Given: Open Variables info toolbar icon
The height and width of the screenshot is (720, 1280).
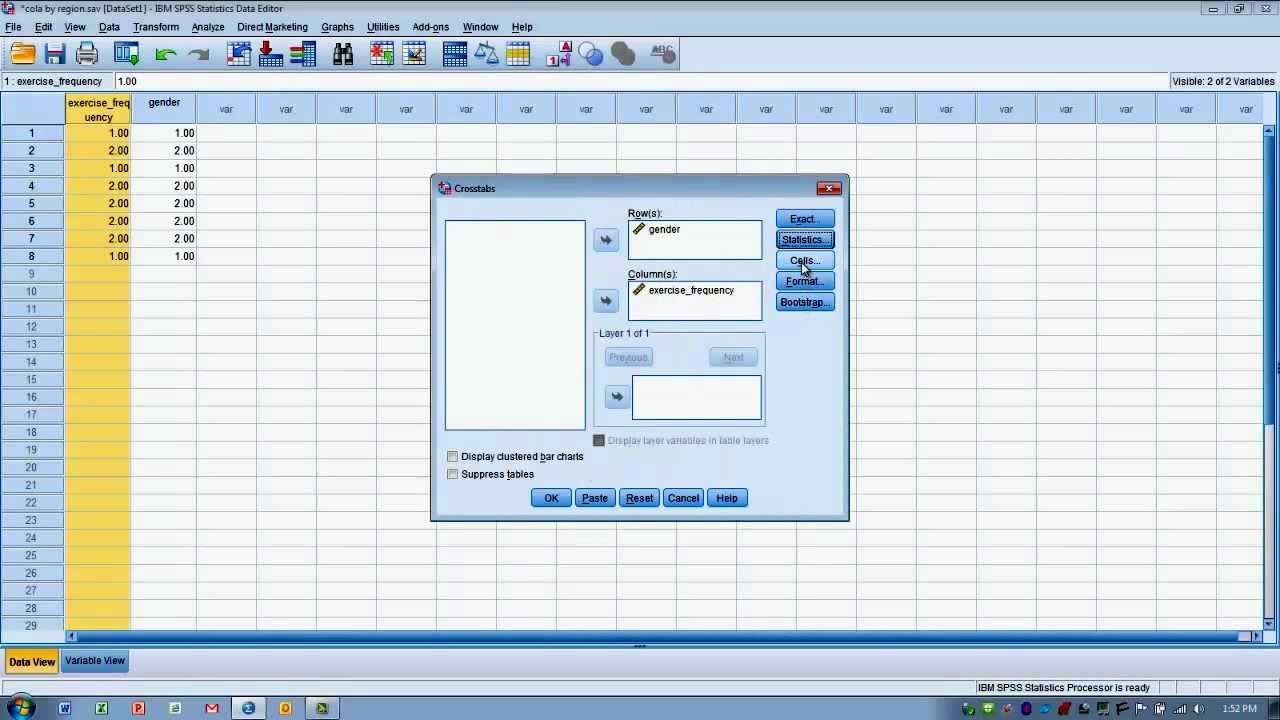Looking at the screenshot, I should (303, 55).
